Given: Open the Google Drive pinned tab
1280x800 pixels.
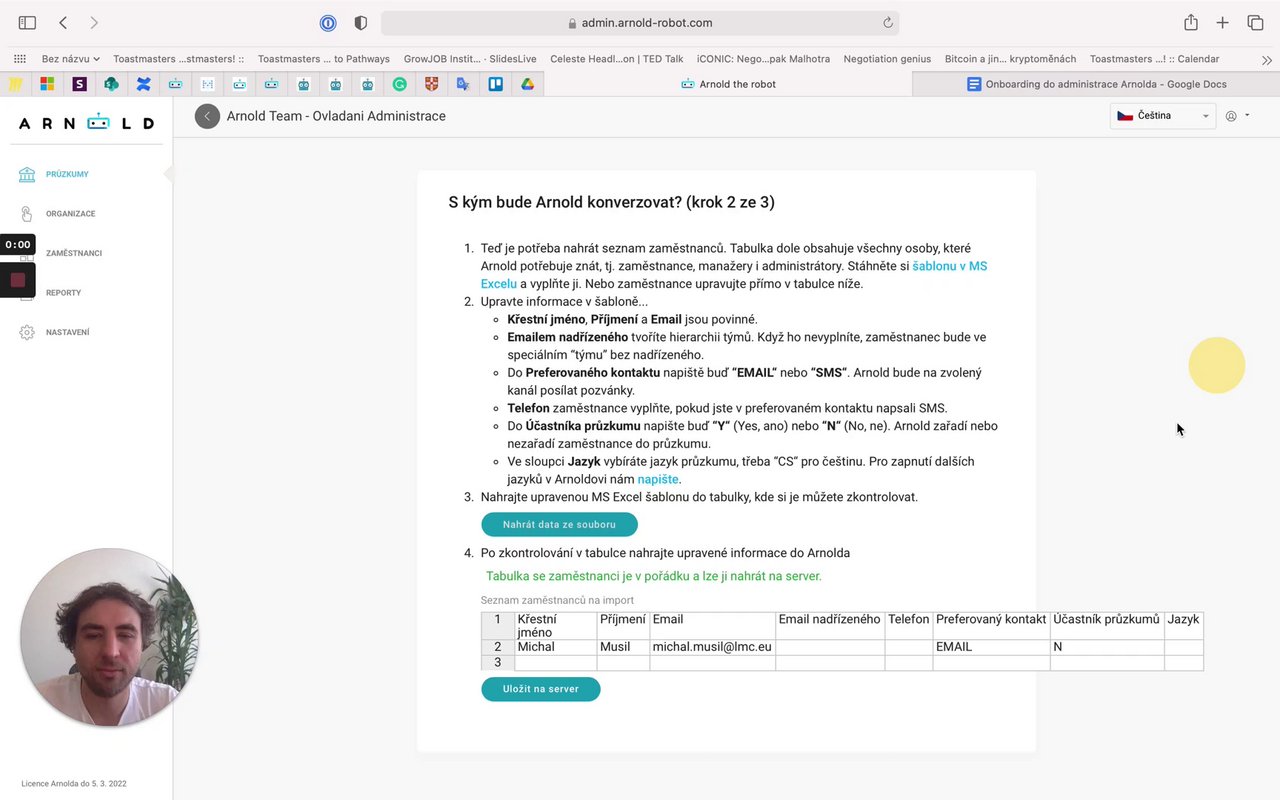Looking at the screenshot, I should 527,84.
